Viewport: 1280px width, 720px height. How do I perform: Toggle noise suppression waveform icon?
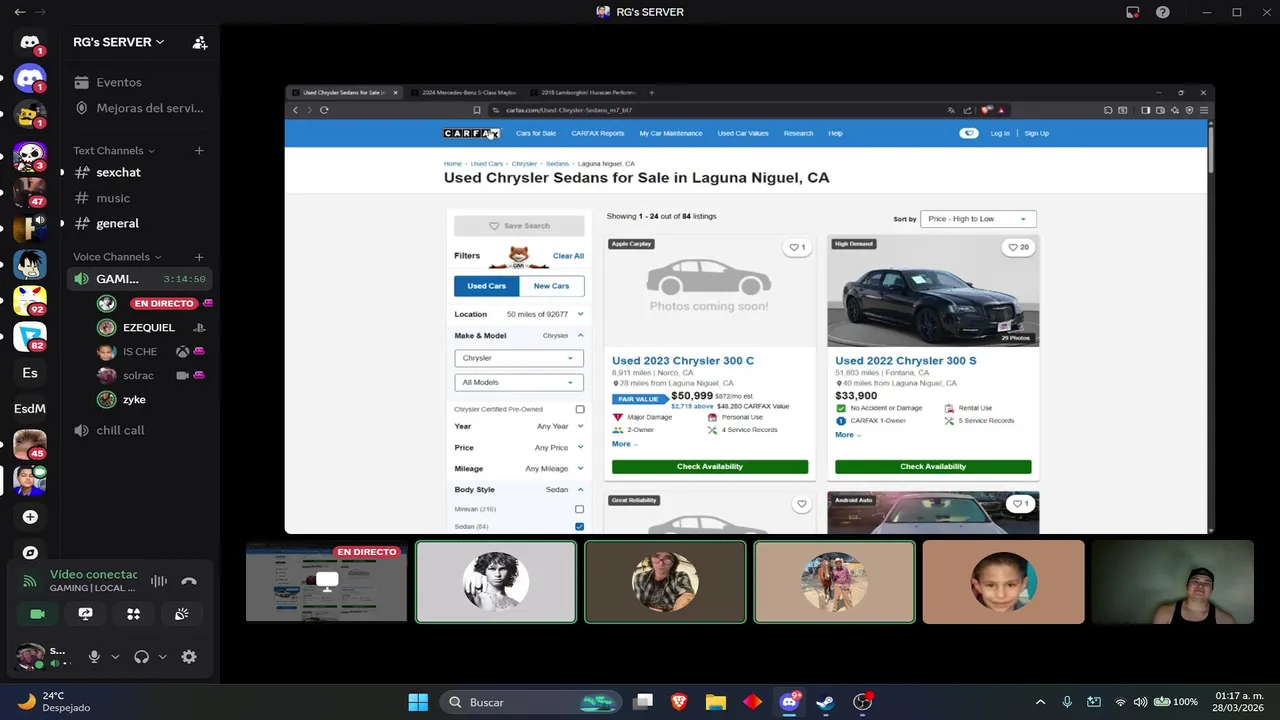pos(159,581)
